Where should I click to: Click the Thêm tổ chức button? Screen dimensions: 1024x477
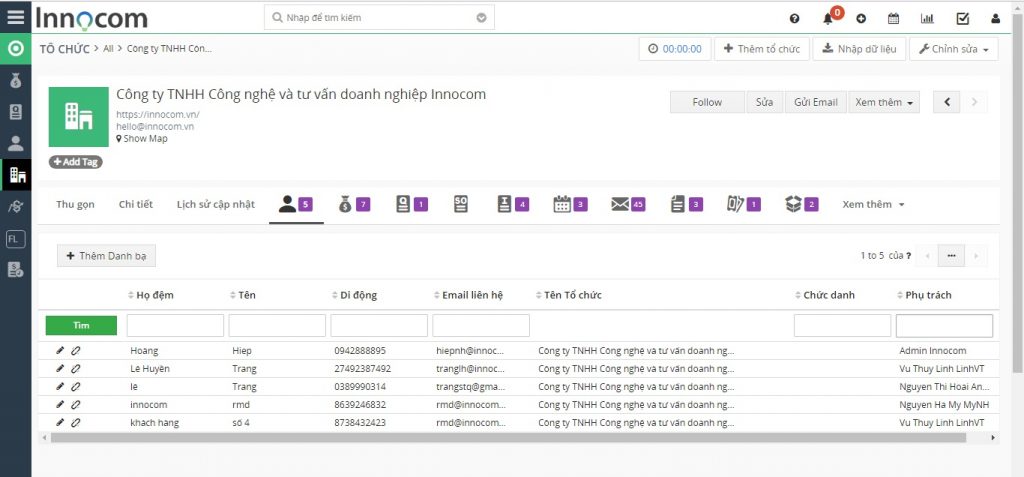761,49
